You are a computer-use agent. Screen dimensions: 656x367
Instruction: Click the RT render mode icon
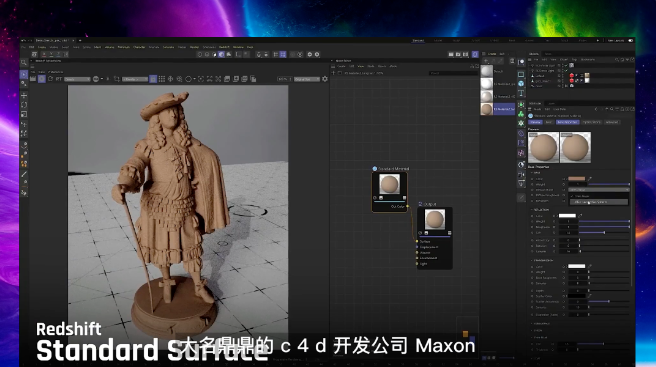tap(59, 79)
